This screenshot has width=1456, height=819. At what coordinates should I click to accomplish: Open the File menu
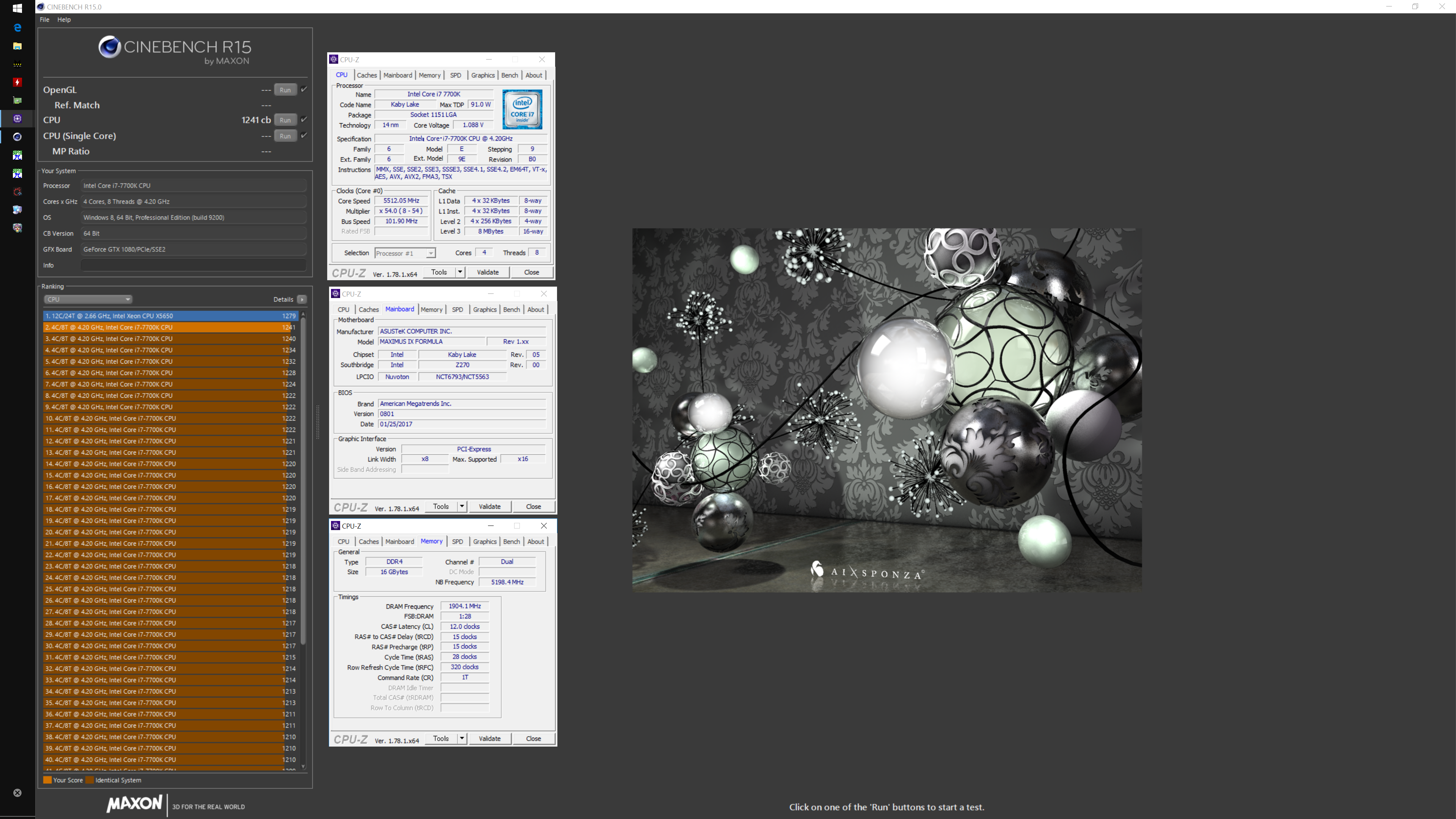pos(44,19)
